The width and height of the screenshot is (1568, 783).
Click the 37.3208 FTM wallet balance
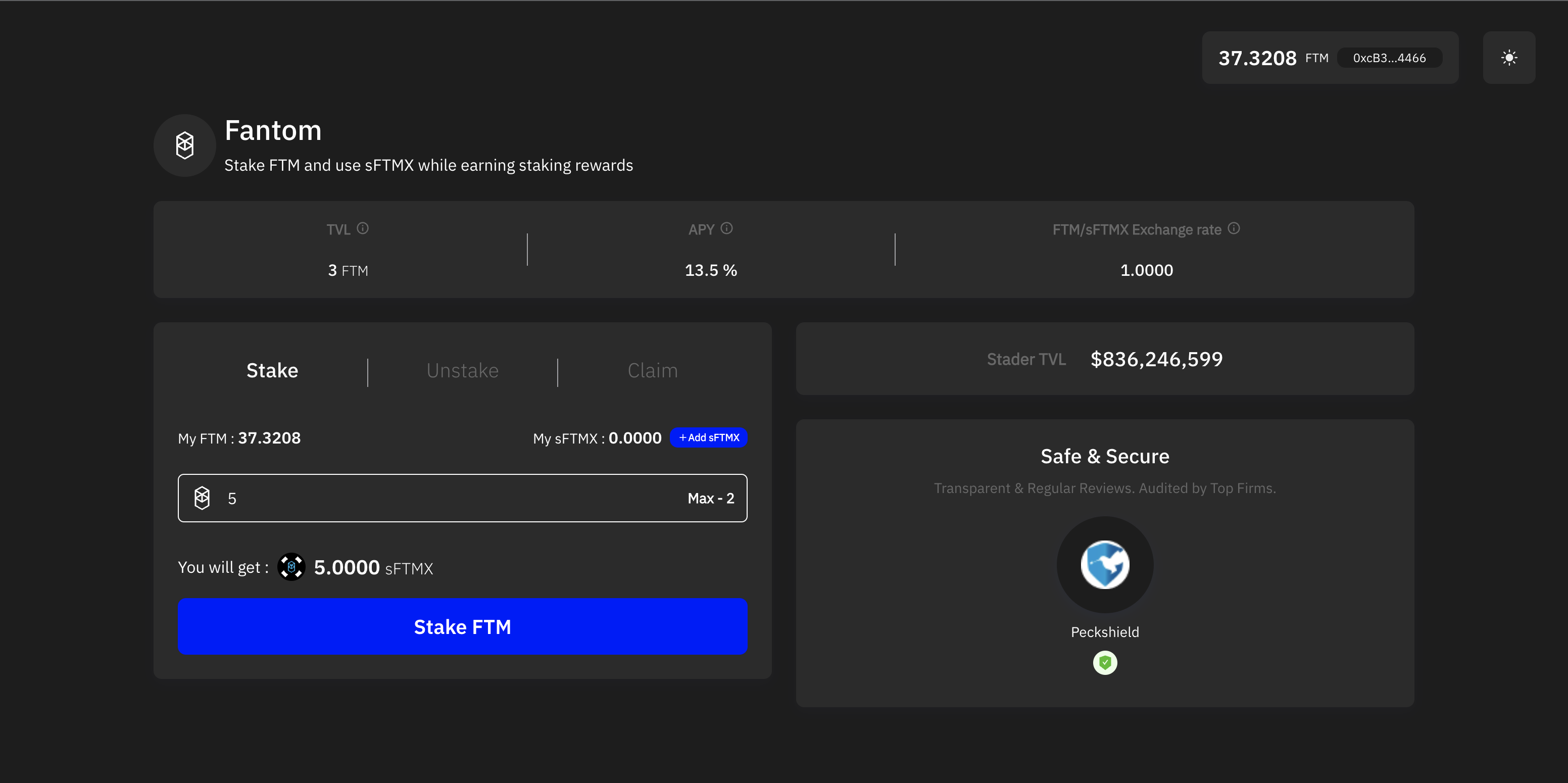pos(1273,58)
